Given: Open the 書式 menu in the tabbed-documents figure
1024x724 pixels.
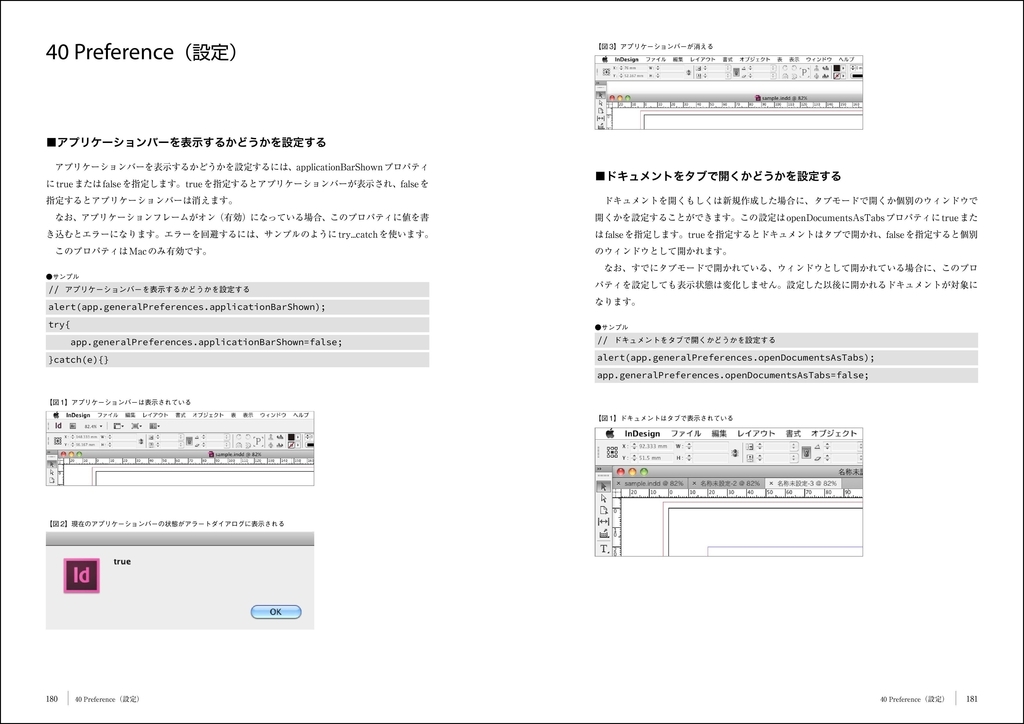Looking at the screenshot, I should point(793,433).
